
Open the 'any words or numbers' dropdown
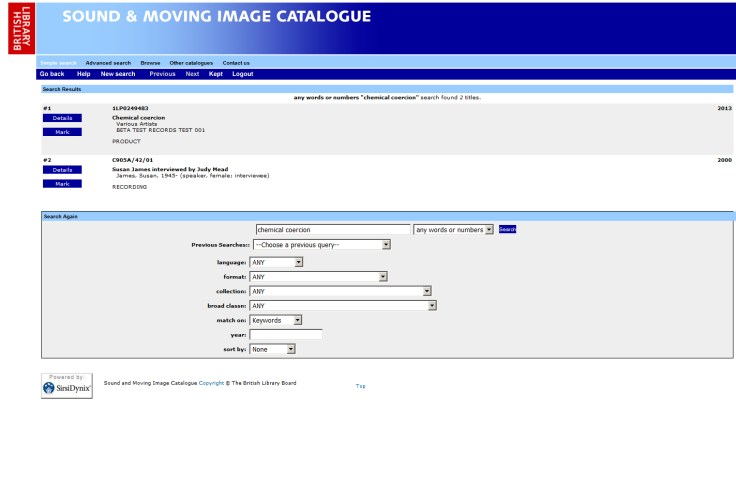(x=454, y=230)
